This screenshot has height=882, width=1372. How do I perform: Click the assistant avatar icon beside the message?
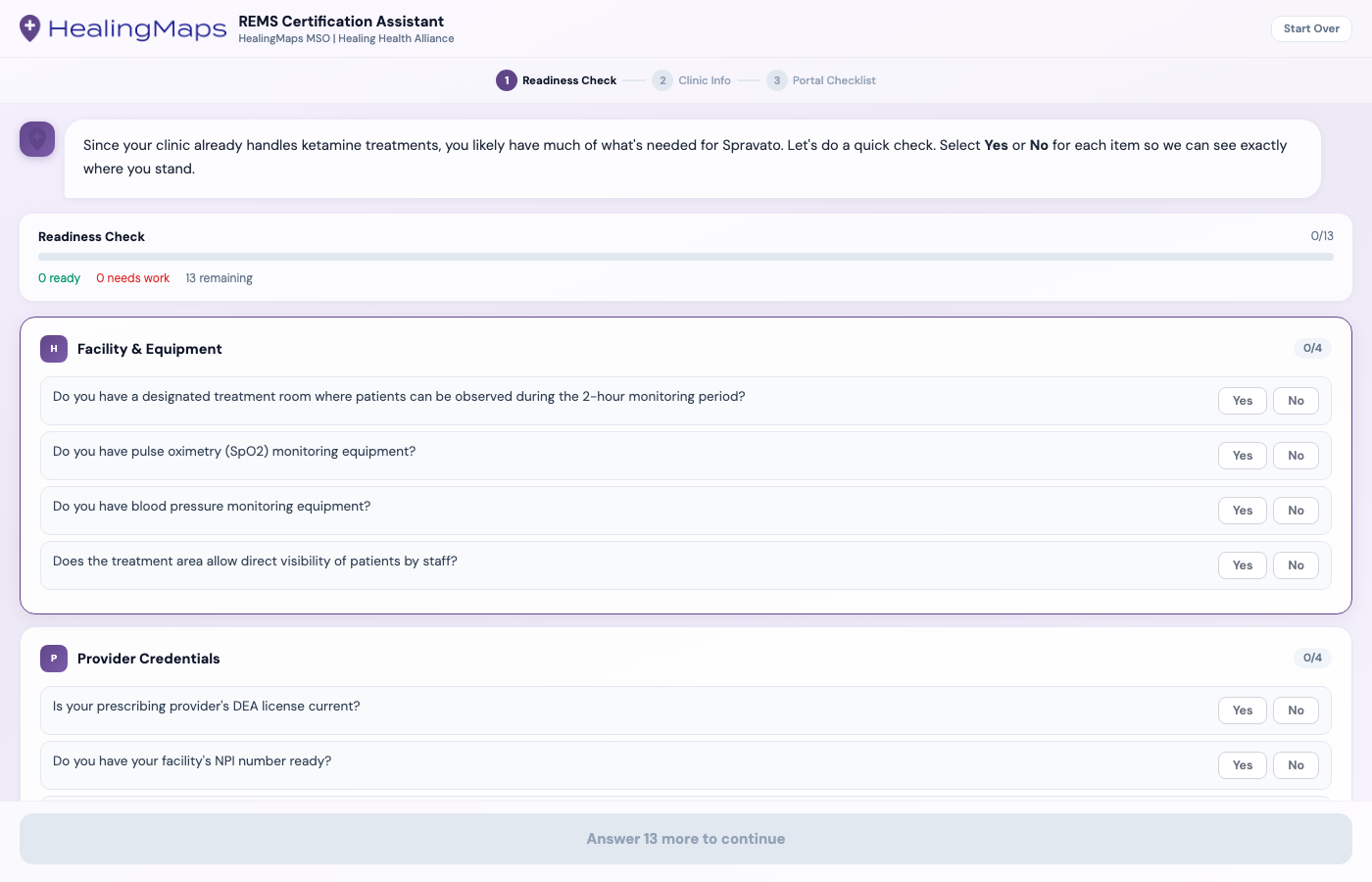[x=36, y=139]
